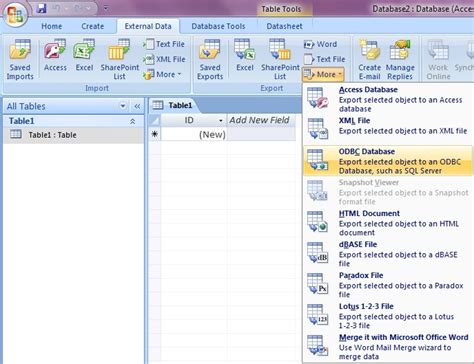Image resolution: width=474 pixels, height=364 pixels.
Task: Collapse navigation pane with double chevron
Action: tap(137, 106)
